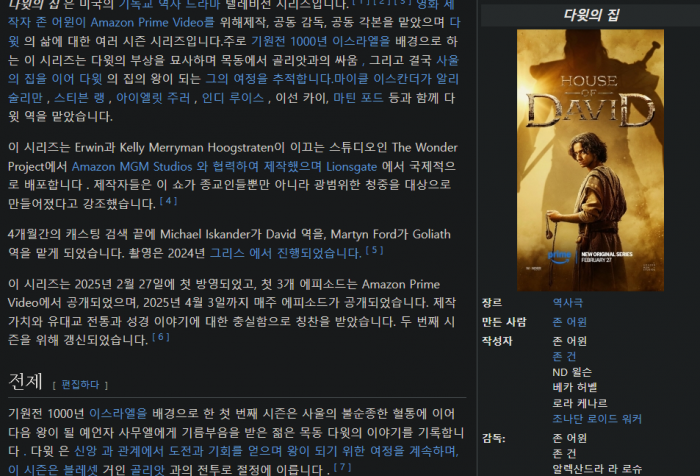Open the 그리스 에서 진행되었습니다 link
This screenshot has height=476, width=700.
point(285,254)
